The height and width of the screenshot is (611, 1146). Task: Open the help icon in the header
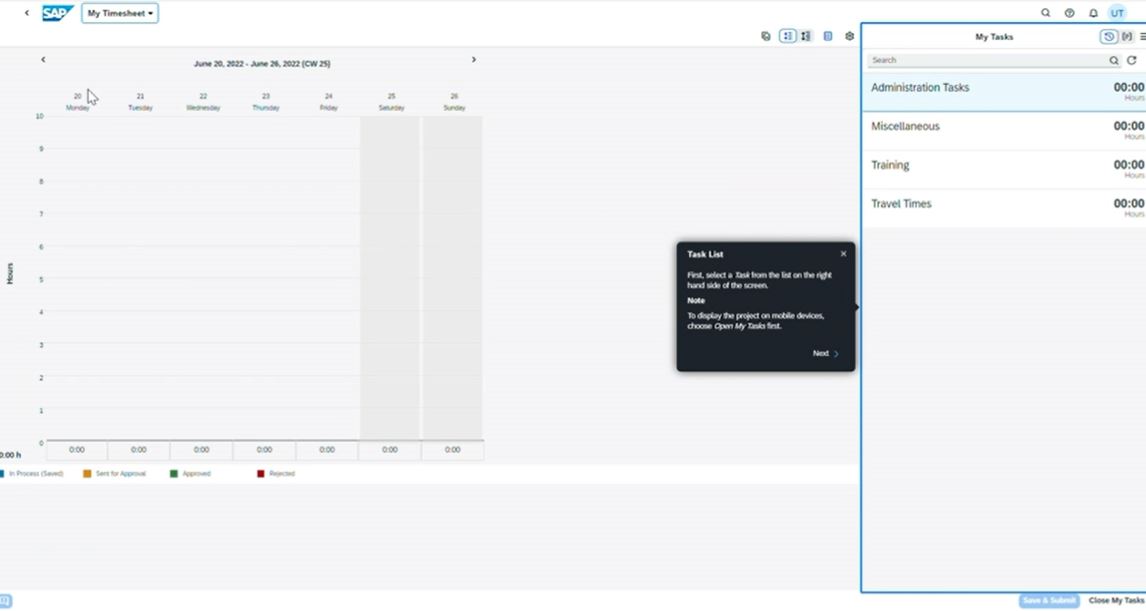coord(1069,12)
